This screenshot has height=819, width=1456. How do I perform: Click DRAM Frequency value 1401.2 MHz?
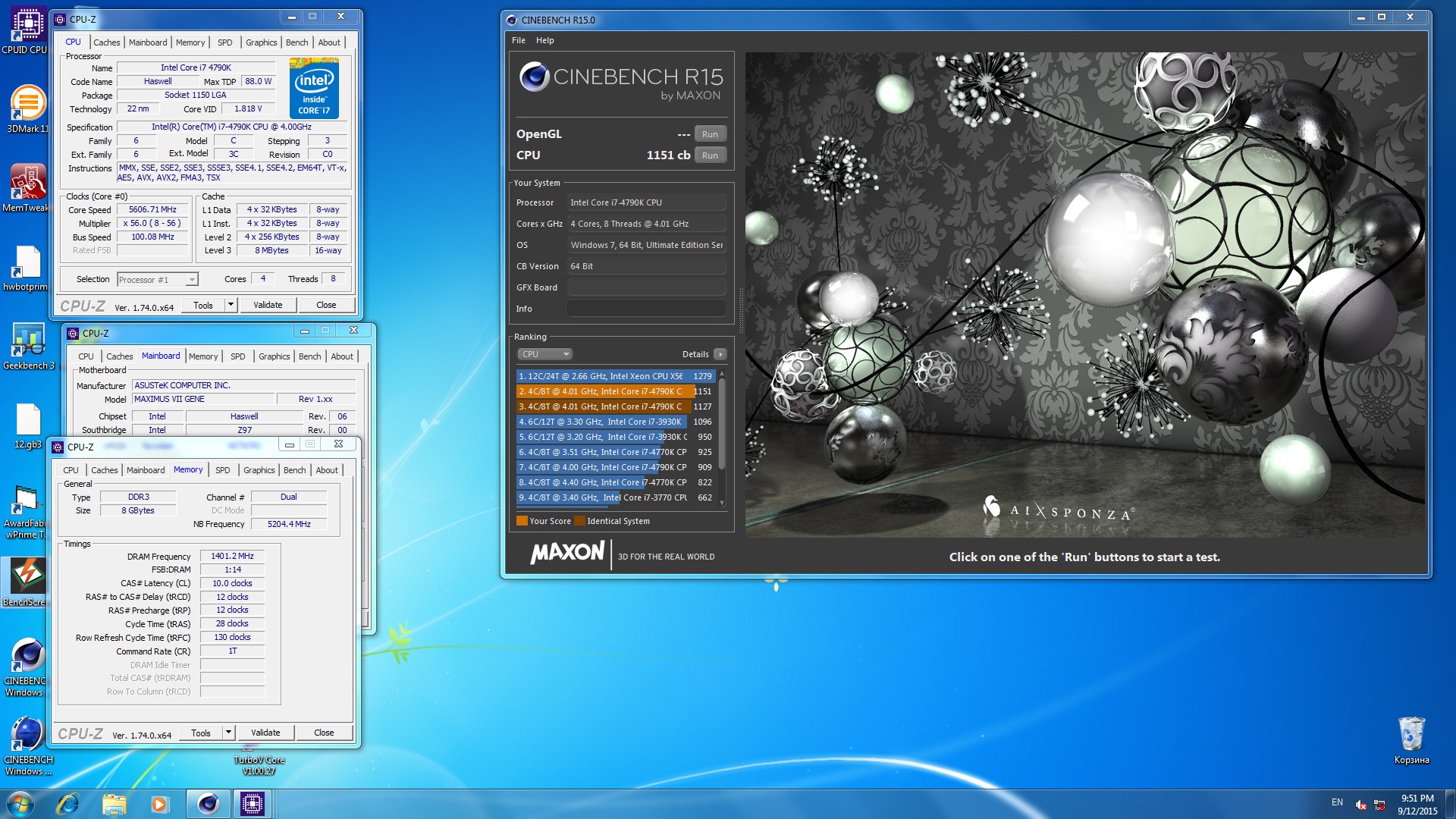click(x=232, y=556)
